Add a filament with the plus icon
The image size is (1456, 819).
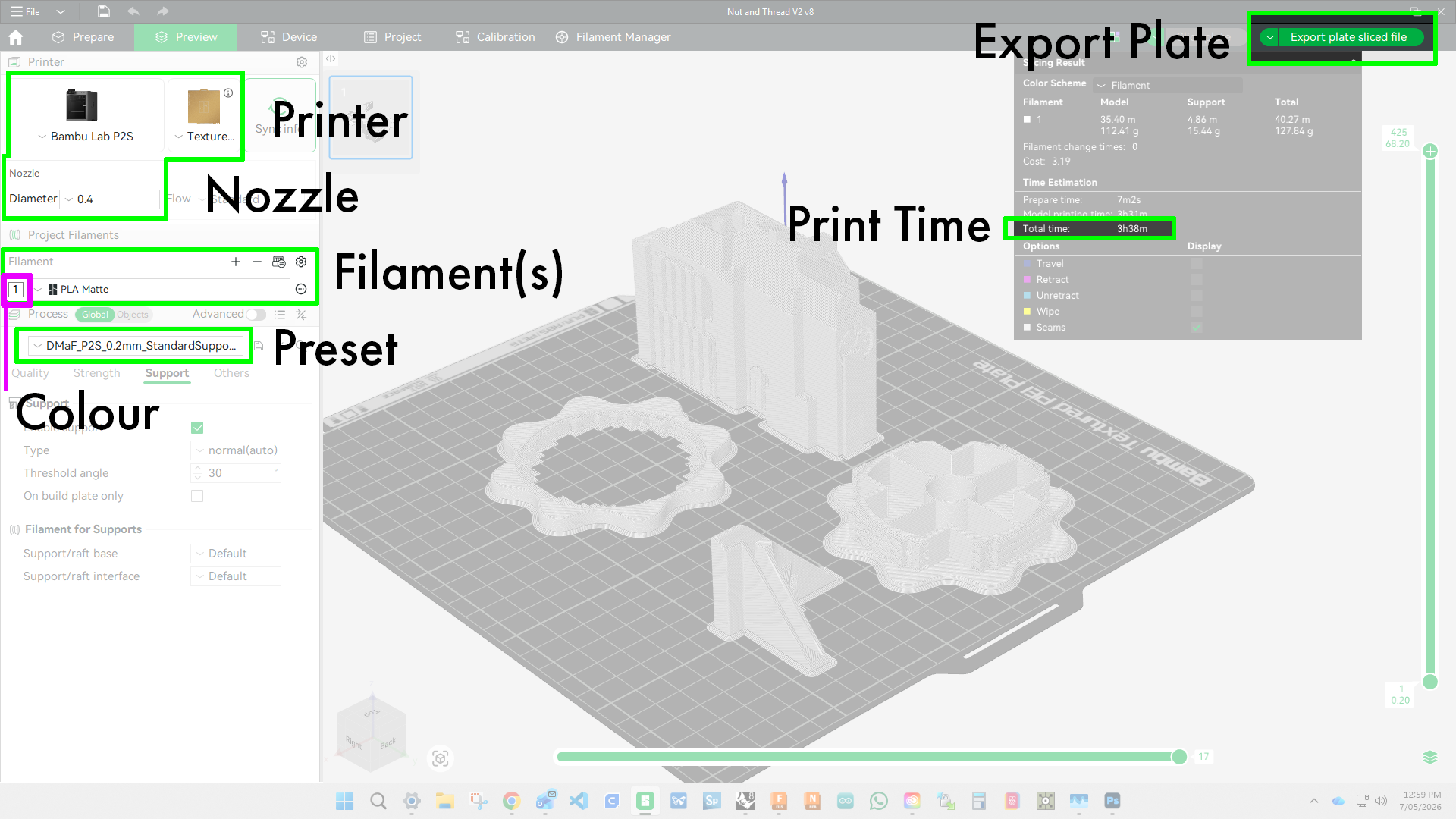coord(236,262)
